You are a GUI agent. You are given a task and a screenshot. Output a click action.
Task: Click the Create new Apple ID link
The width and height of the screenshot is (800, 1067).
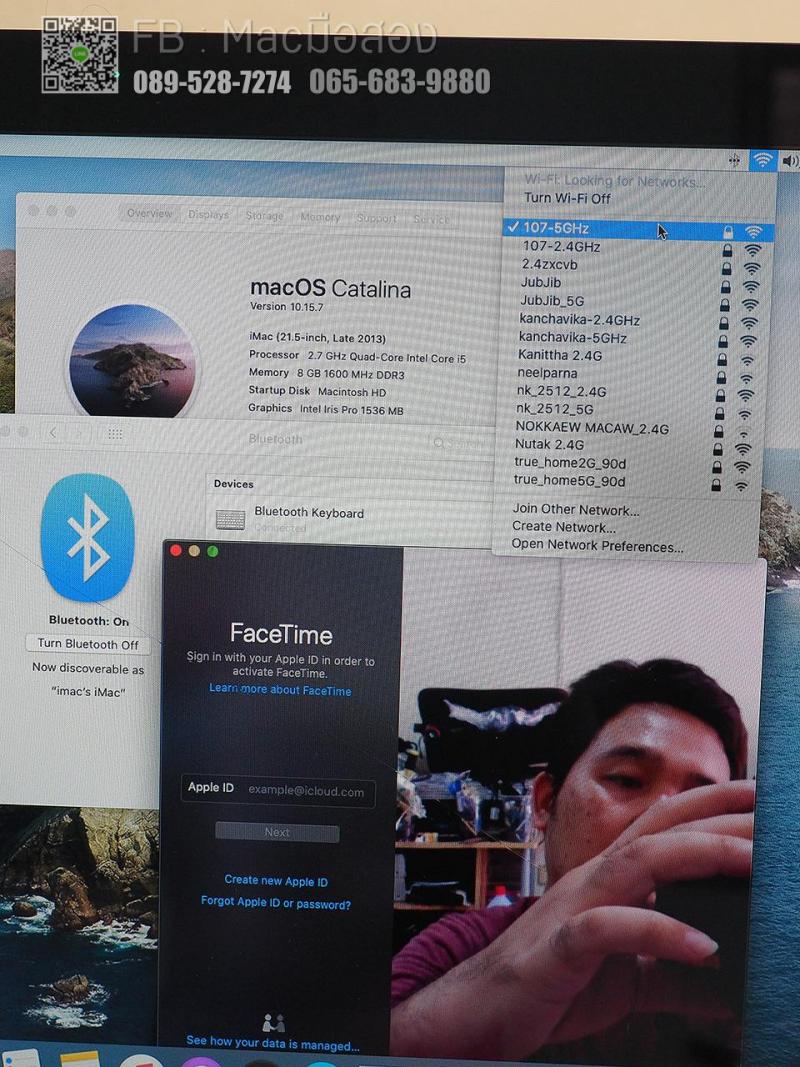(276, 881)
